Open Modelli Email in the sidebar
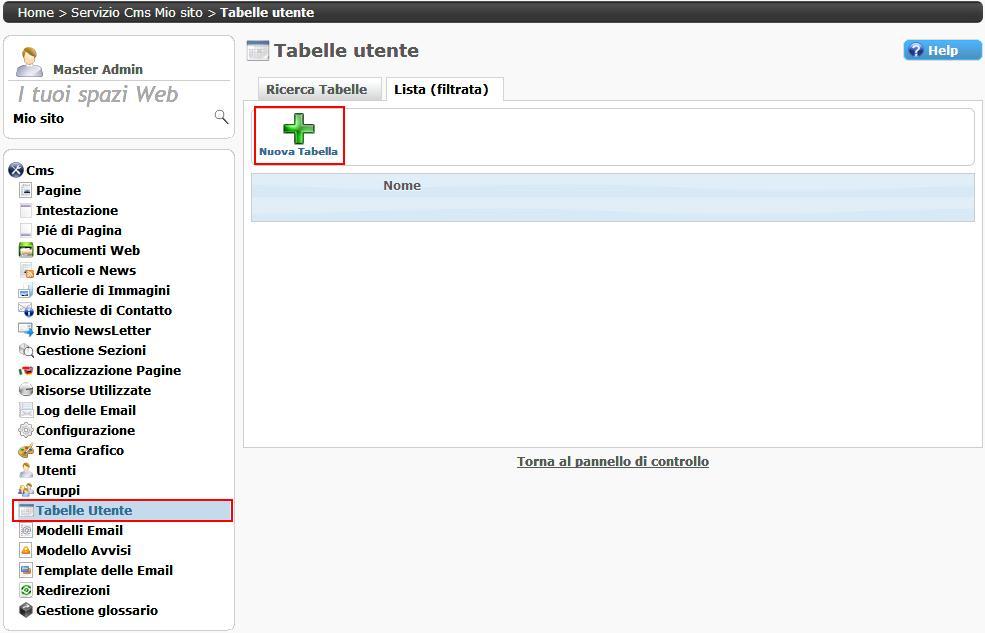This screenshot has height=633, width=985. pos(80,531)
